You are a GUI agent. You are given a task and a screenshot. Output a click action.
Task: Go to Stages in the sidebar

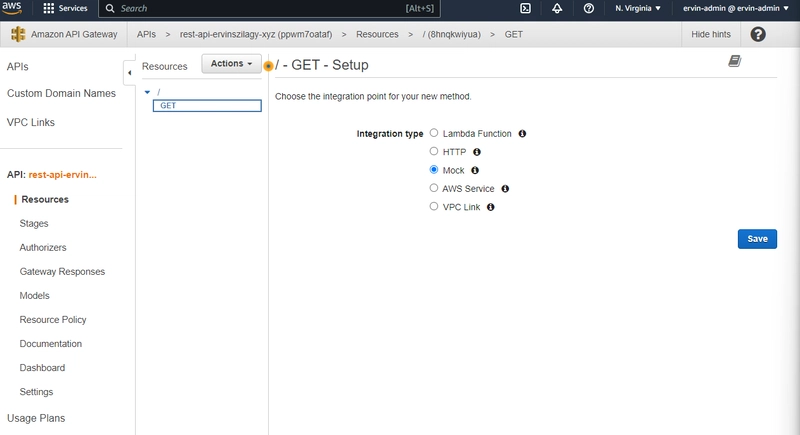[x=34, y=223]
